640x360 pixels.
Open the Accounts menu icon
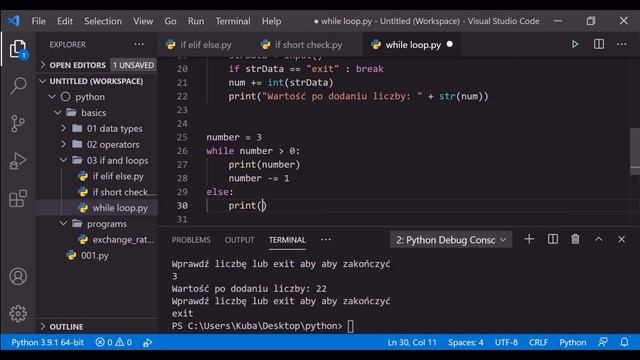18,276
